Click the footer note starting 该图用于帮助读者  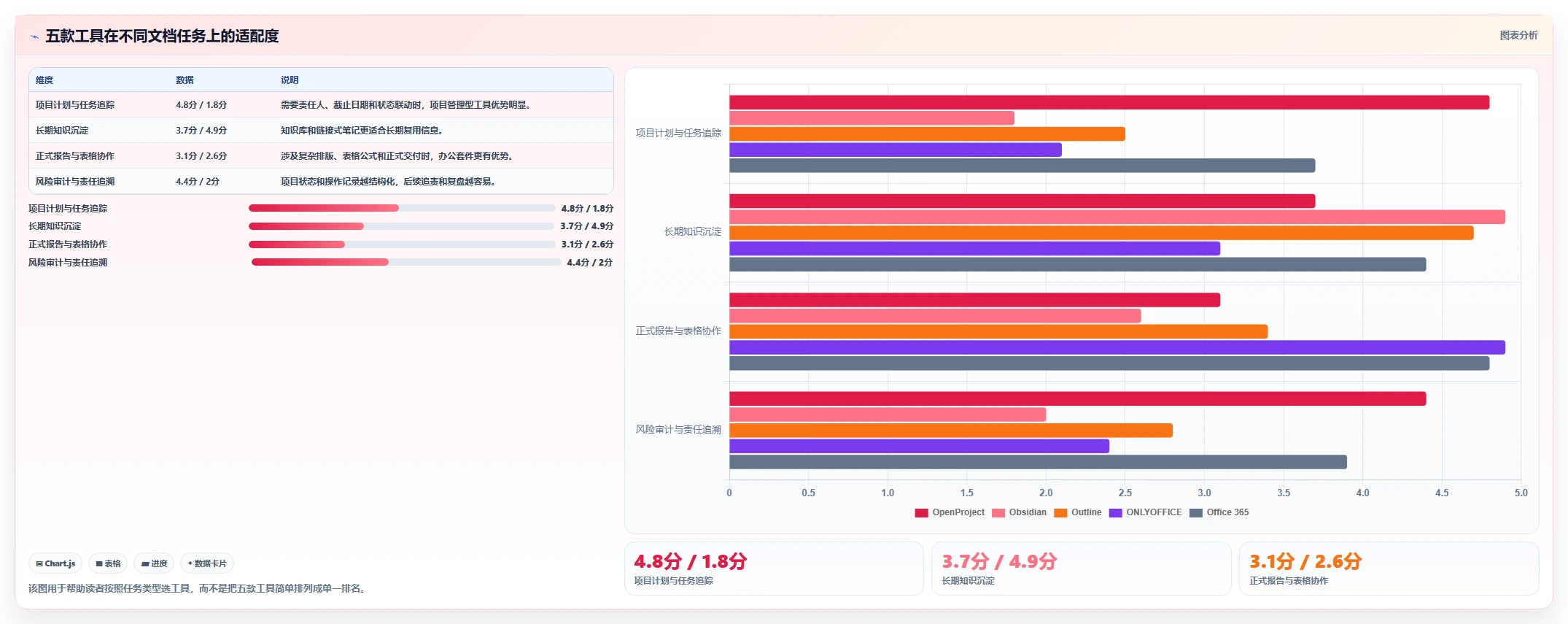click(x=197, y=588)
